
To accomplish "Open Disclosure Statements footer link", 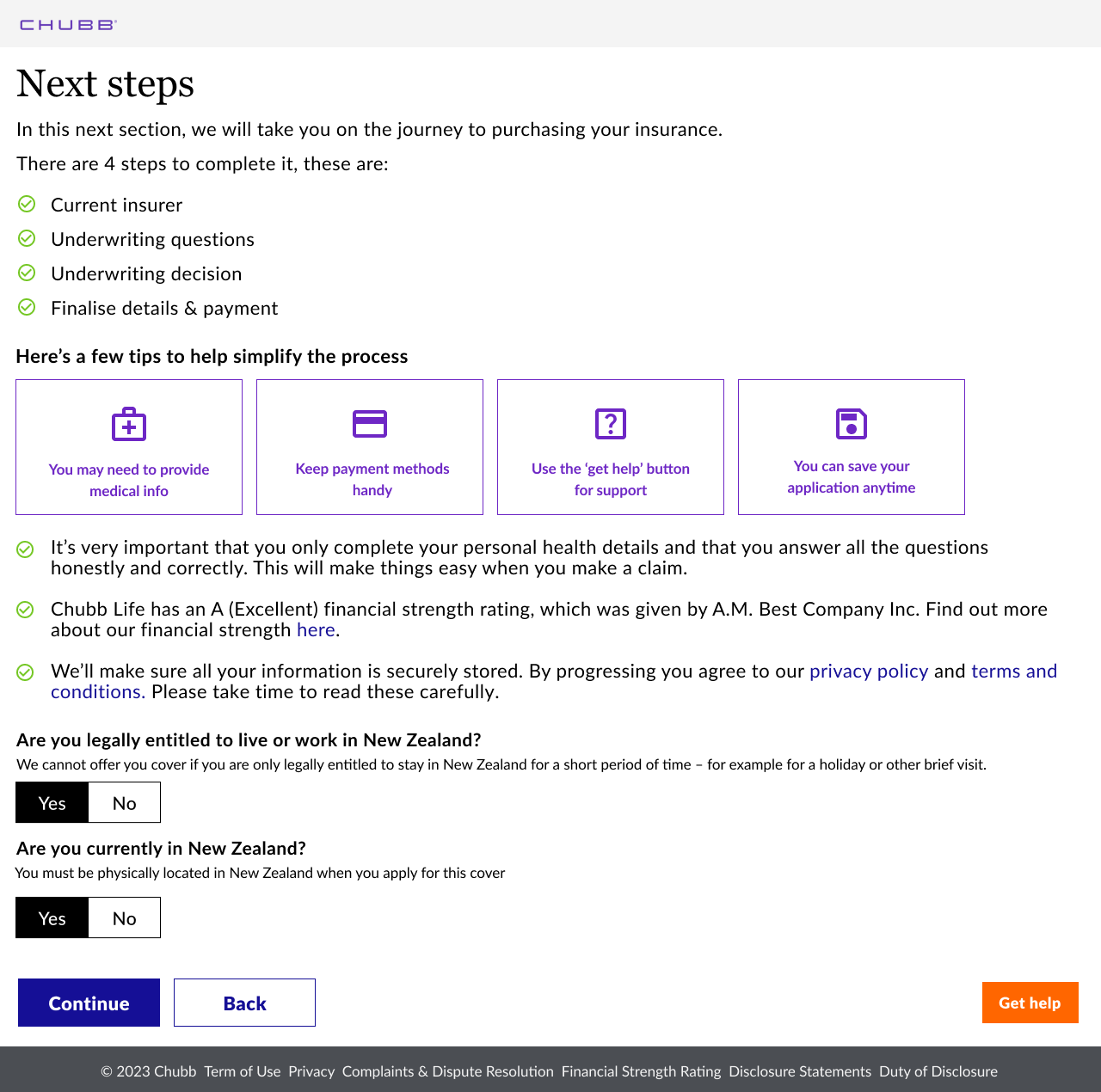I will 800,1071.
